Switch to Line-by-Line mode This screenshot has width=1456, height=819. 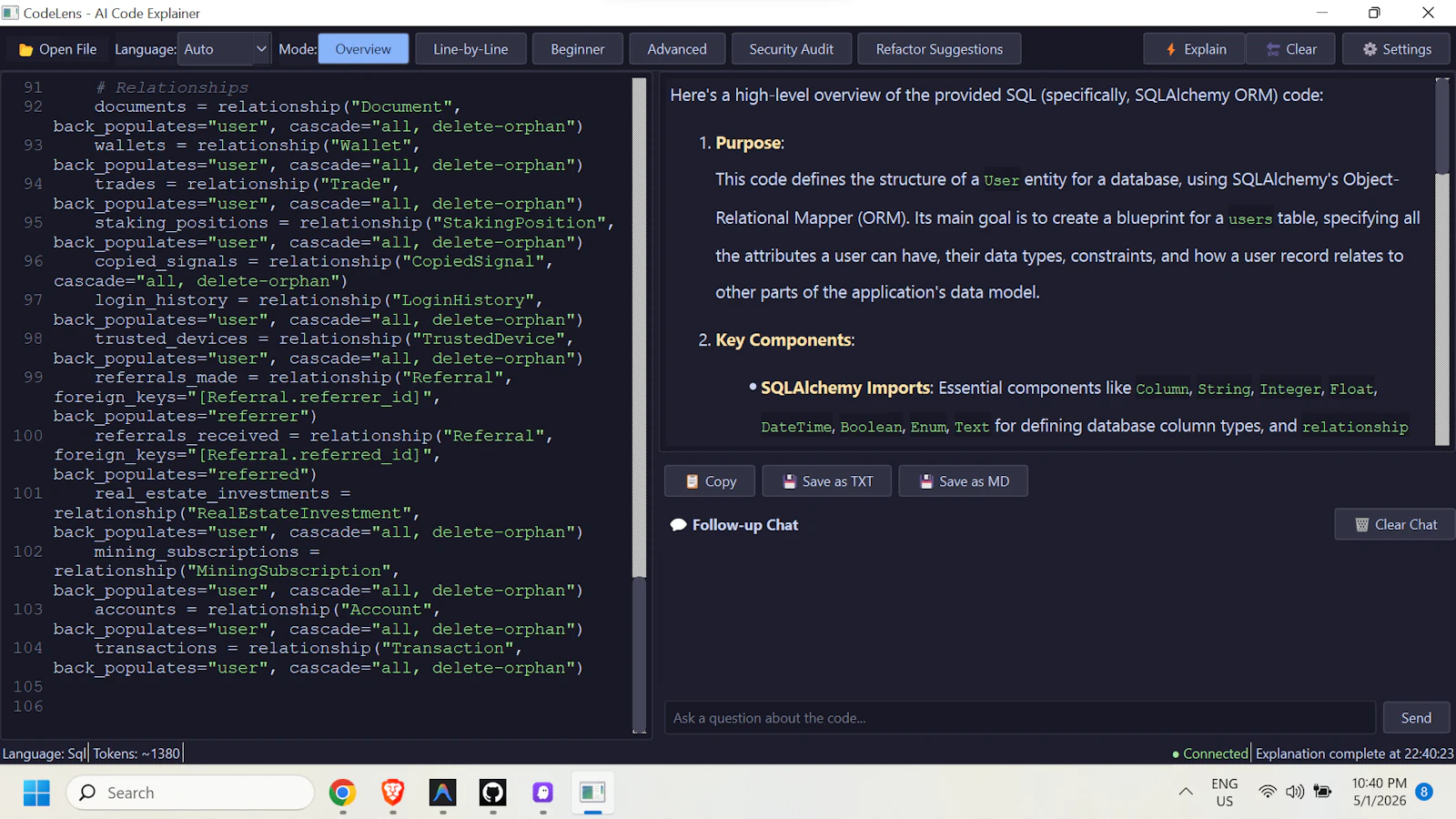tap(470, 49)
